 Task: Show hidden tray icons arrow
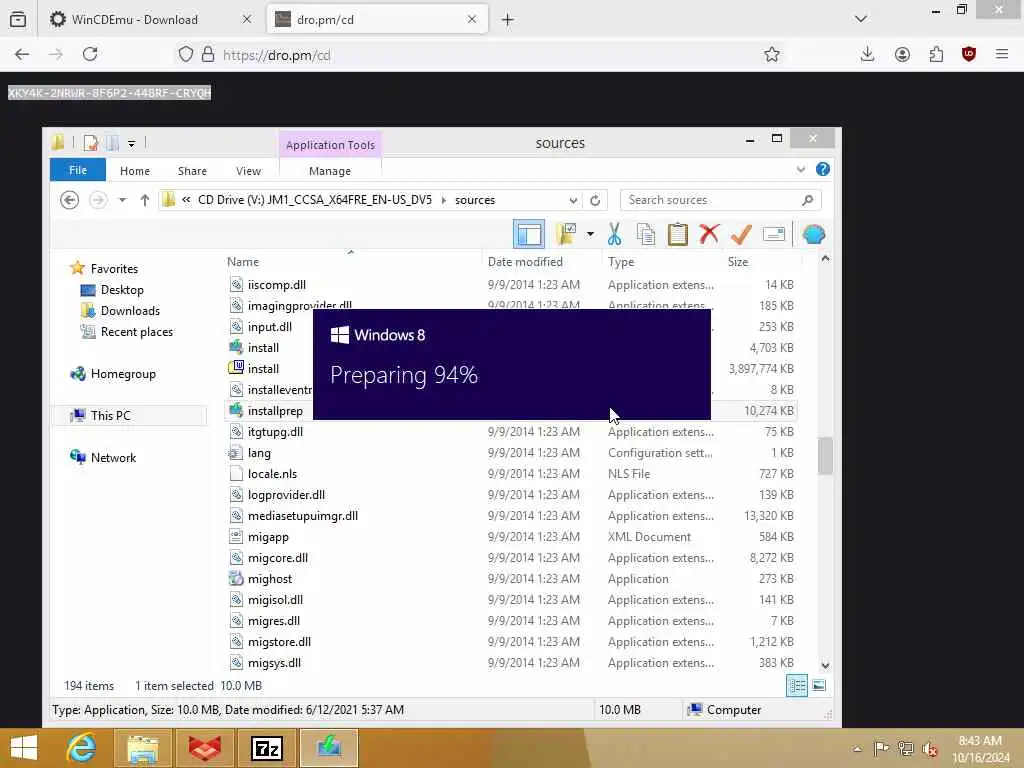(x=857, y=748)
